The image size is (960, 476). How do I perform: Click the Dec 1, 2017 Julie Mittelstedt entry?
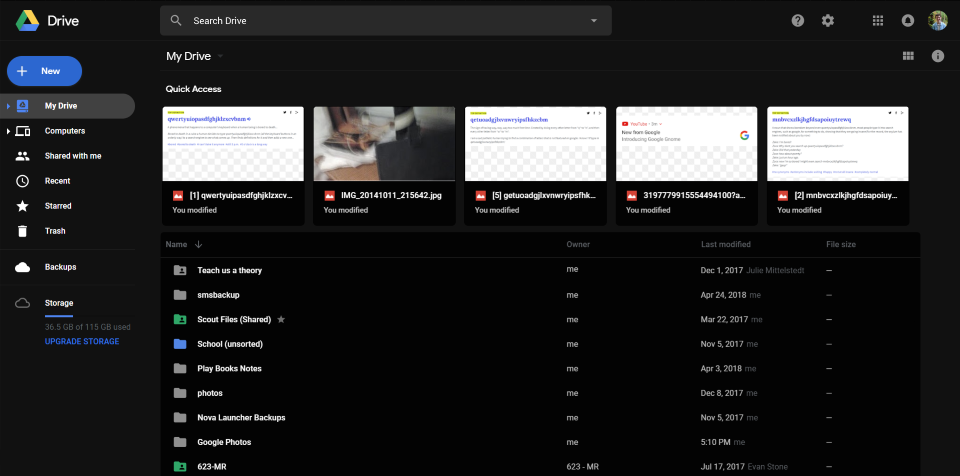pos(752,270)
